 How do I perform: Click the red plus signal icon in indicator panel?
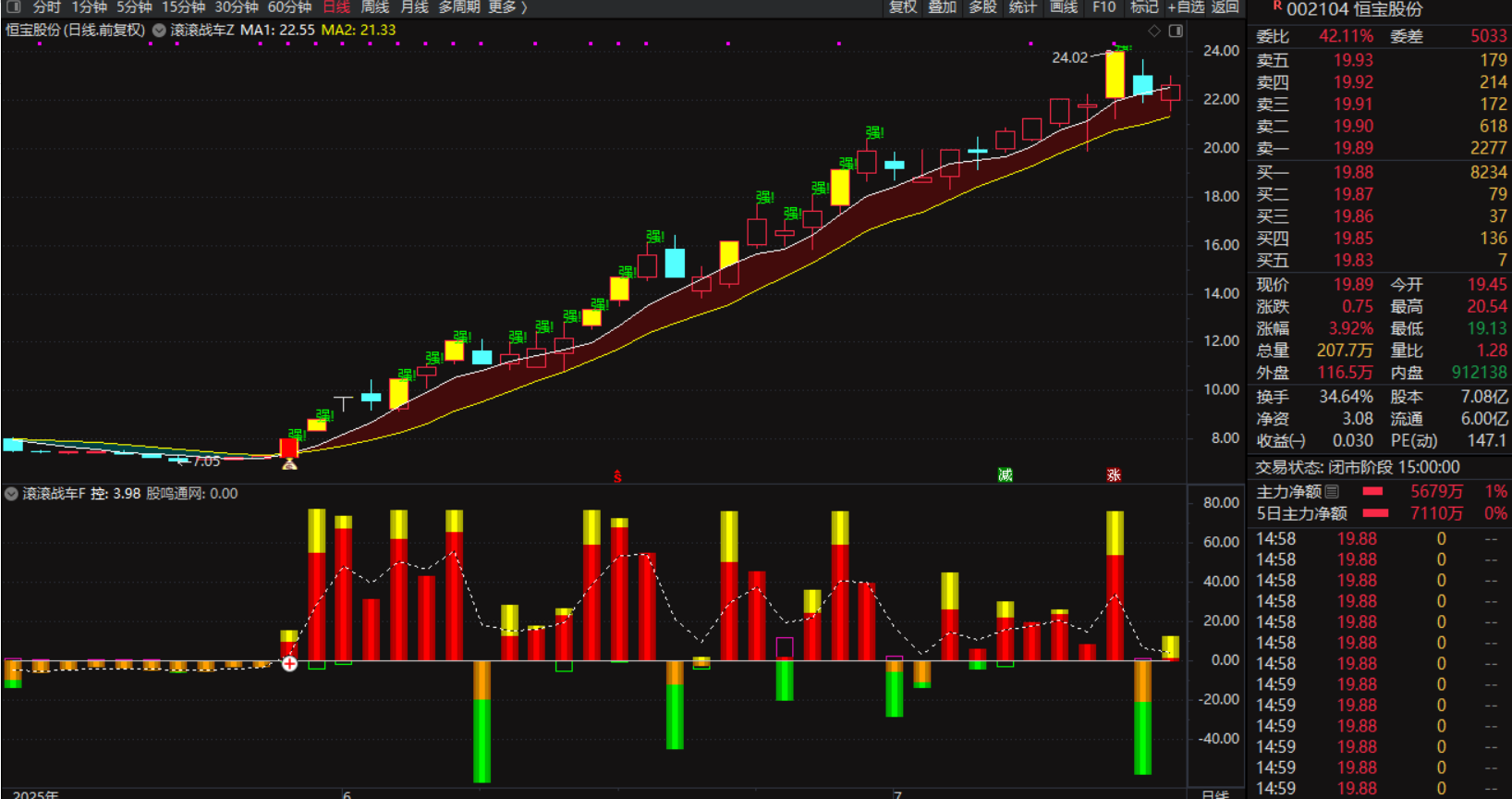[289, 663]
